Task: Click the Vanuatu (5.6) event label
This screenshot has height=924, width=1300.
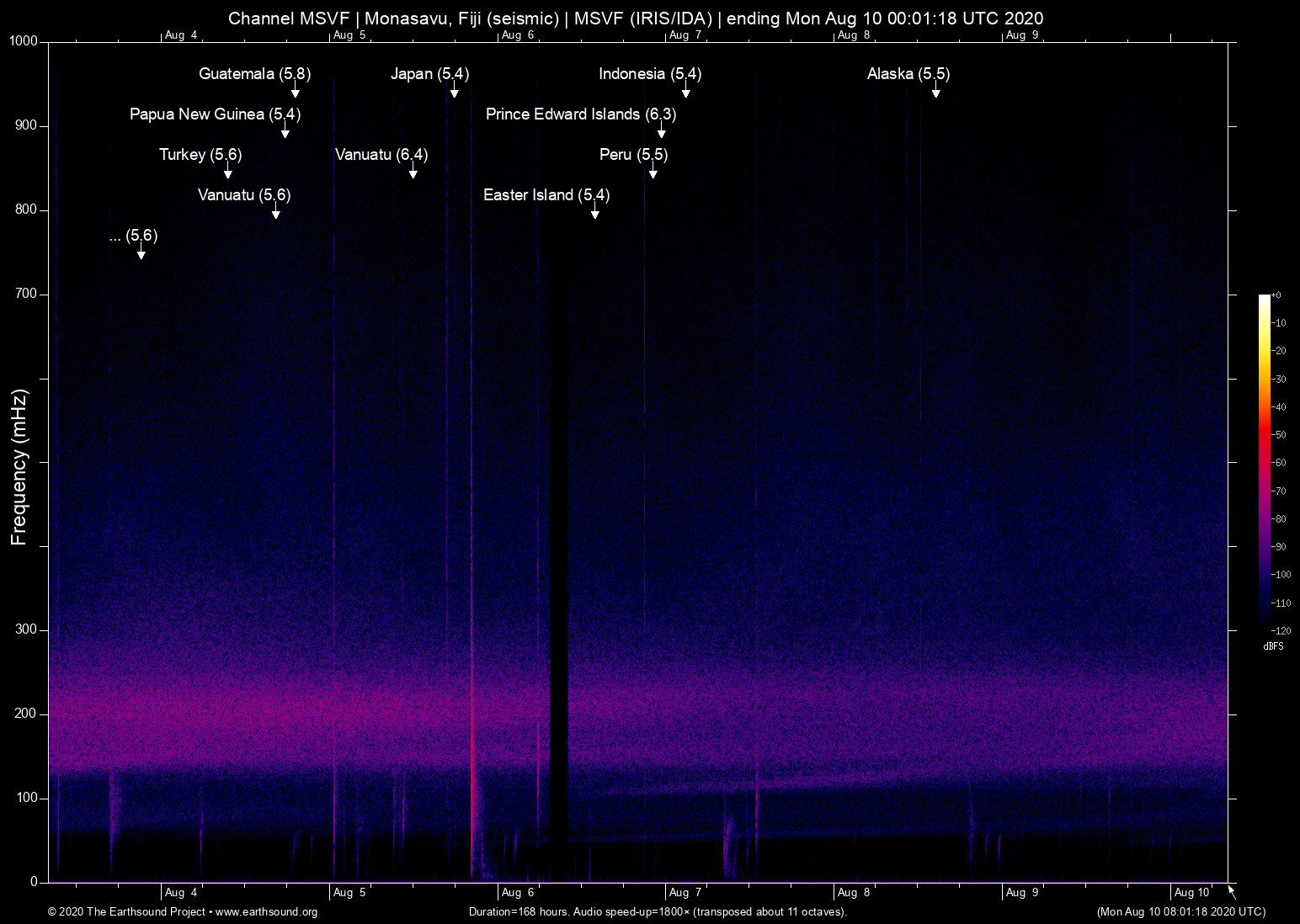Action: point(244,195)
